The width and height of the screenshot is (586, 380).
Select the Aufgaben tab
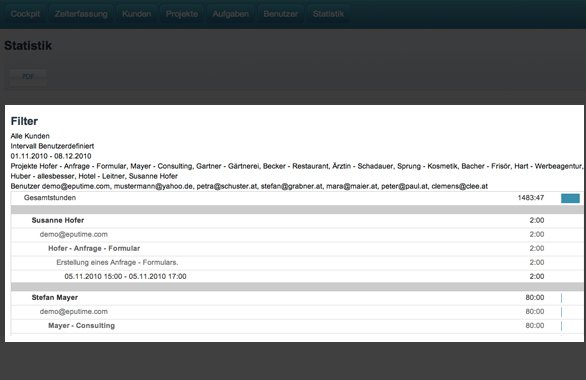[x=231, y=14]
